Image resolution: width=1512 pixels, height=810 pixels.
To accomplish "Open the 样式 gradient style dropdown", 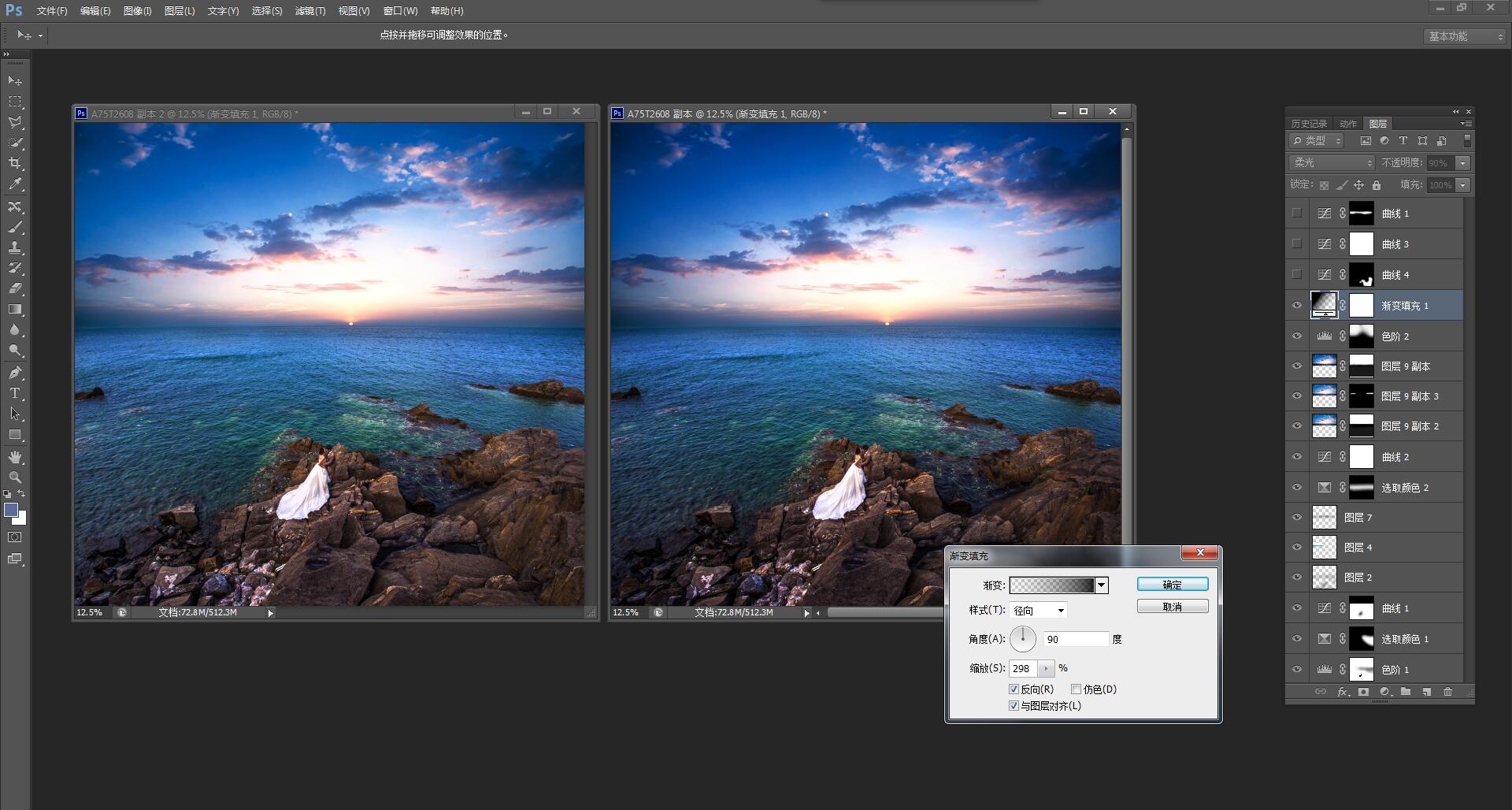I will 1039,611.
